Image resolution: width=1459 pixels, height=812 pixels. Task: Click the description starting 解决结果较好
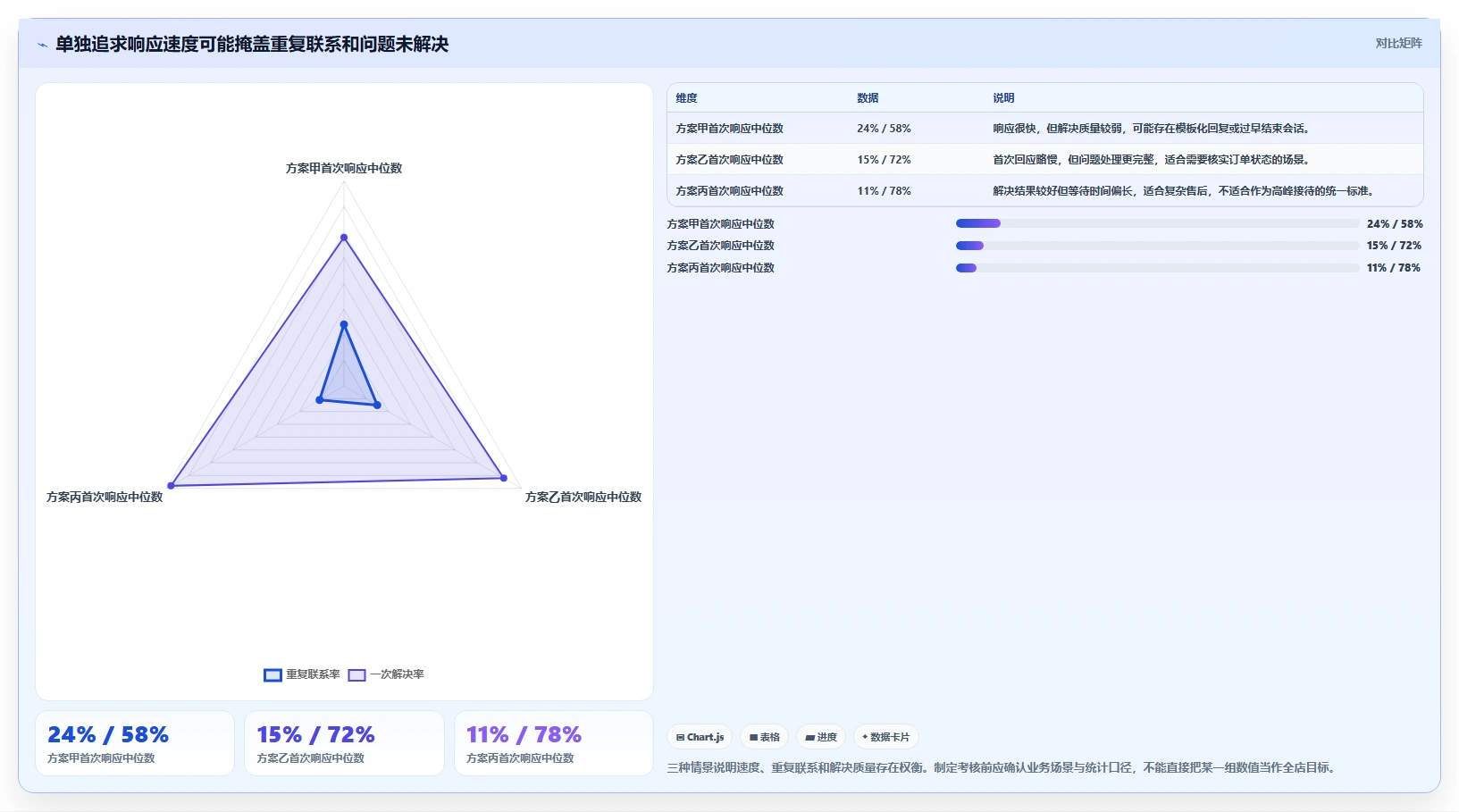[1185, 191]
